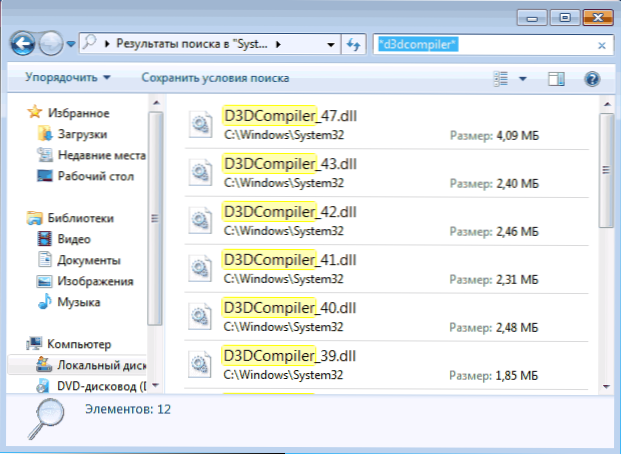This screenshot has height=454, width=621.
Task: Select Библиотеки in the navigation pane
Action: pyautogui.click(x=80, y=218)
